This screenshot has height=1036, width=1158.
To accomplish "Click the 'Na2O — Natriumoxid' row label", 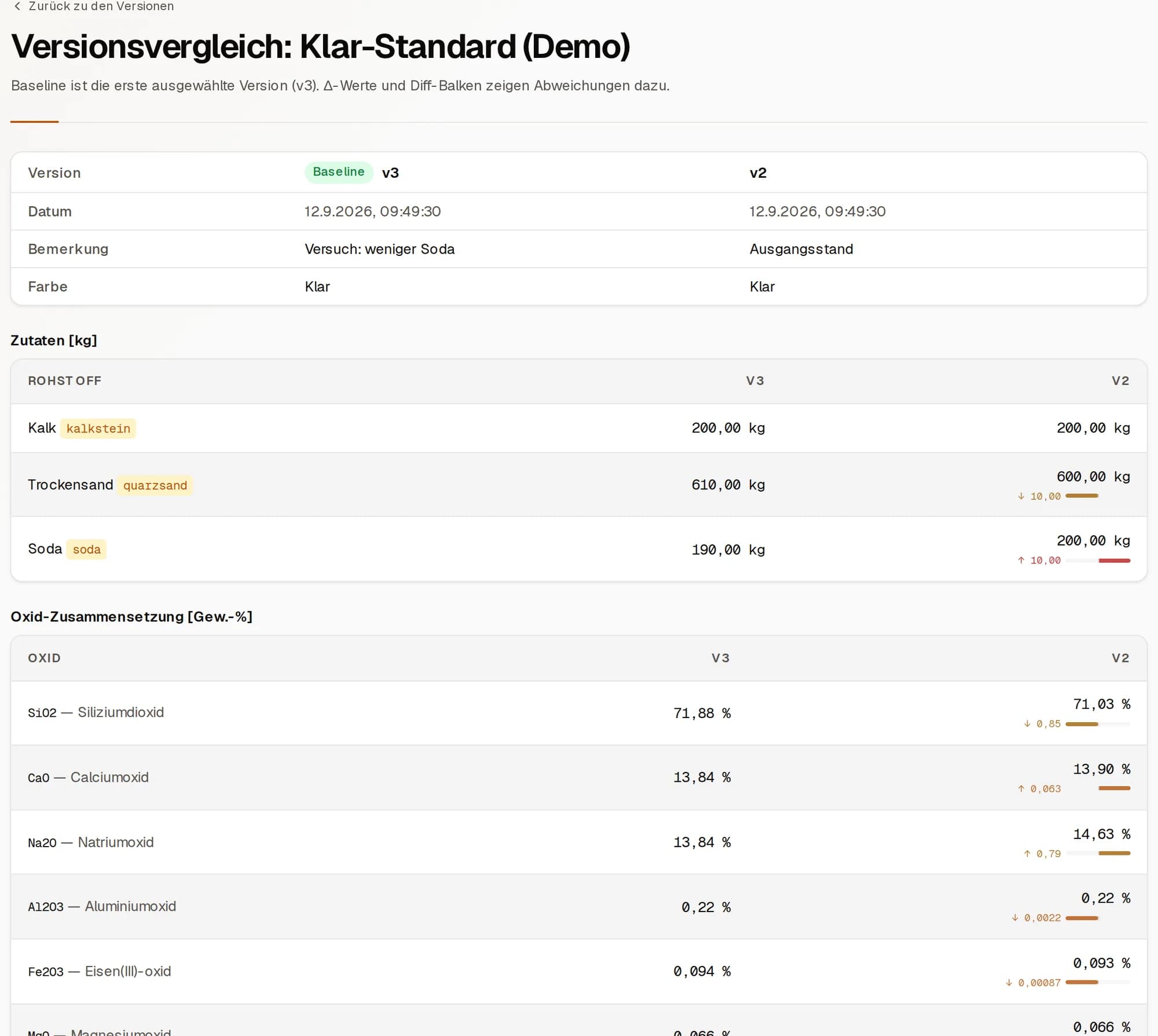I will tap(91, 842).
